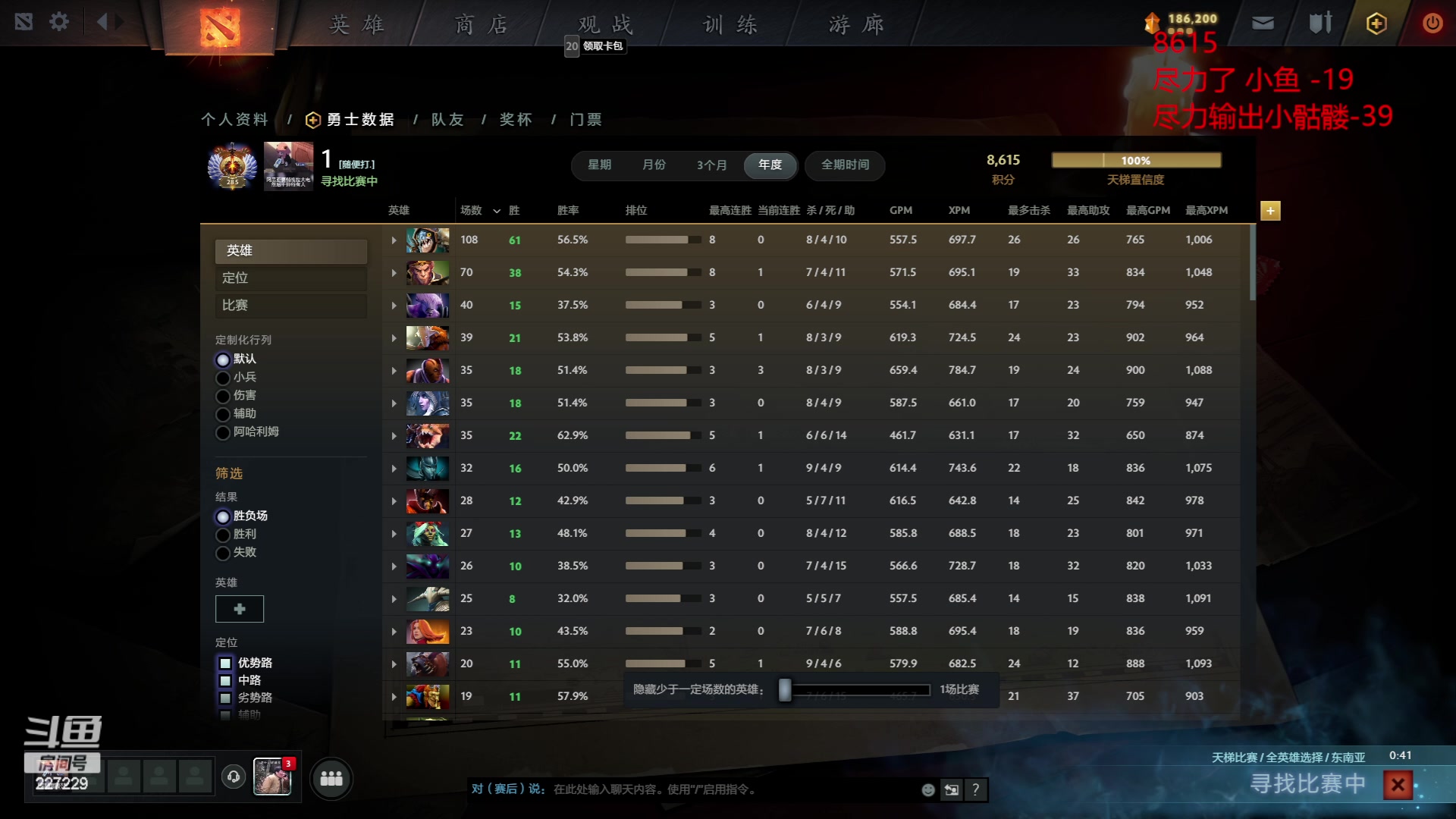Select the 全期时间 range button
Viewport: 1456px width, 819px height.
(845, 165)
